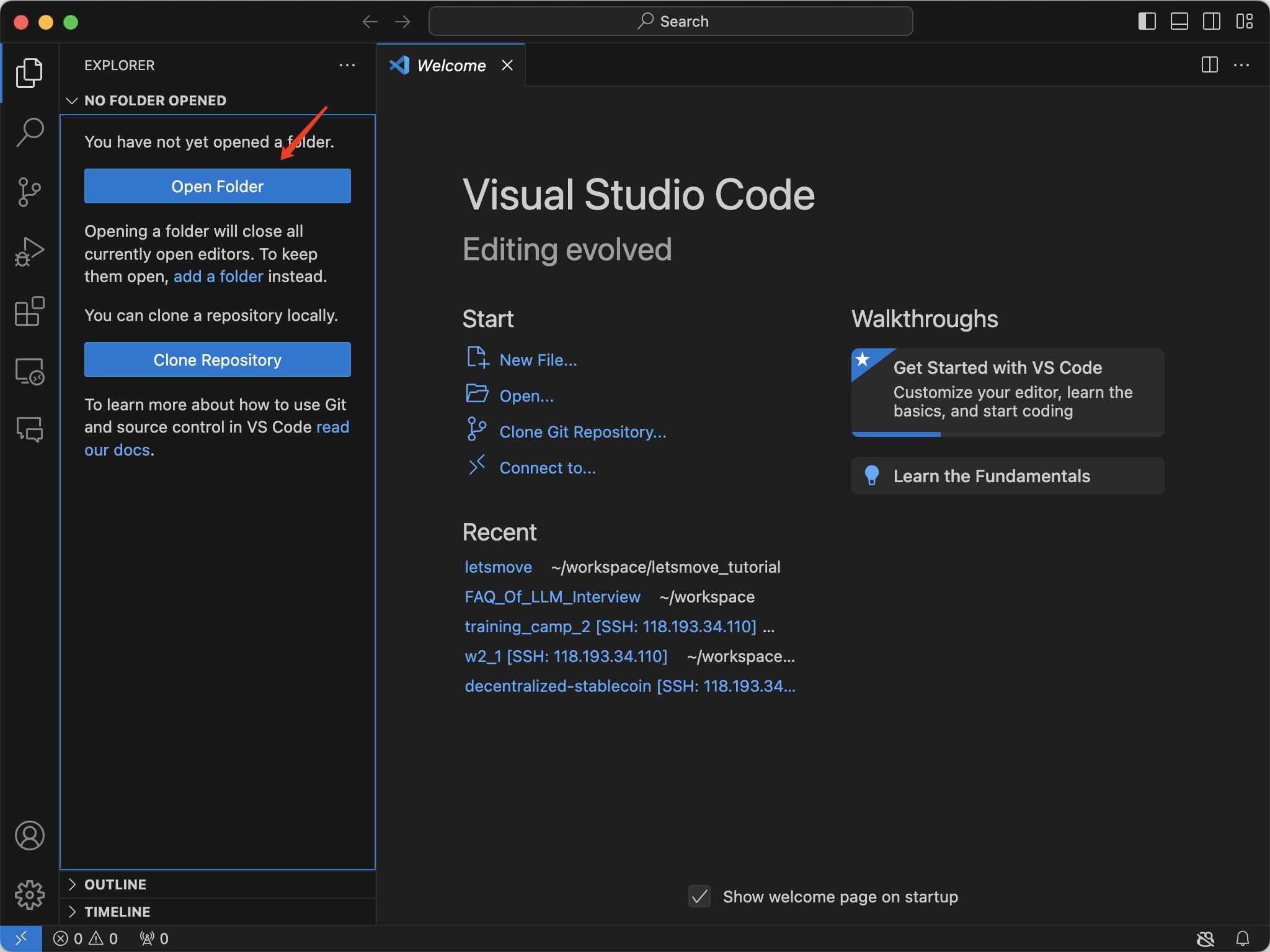This screenshot has height=952, width=1270.
Task: Open Learn the Fundamentals walkthrough
Action: pos(1008,476)
